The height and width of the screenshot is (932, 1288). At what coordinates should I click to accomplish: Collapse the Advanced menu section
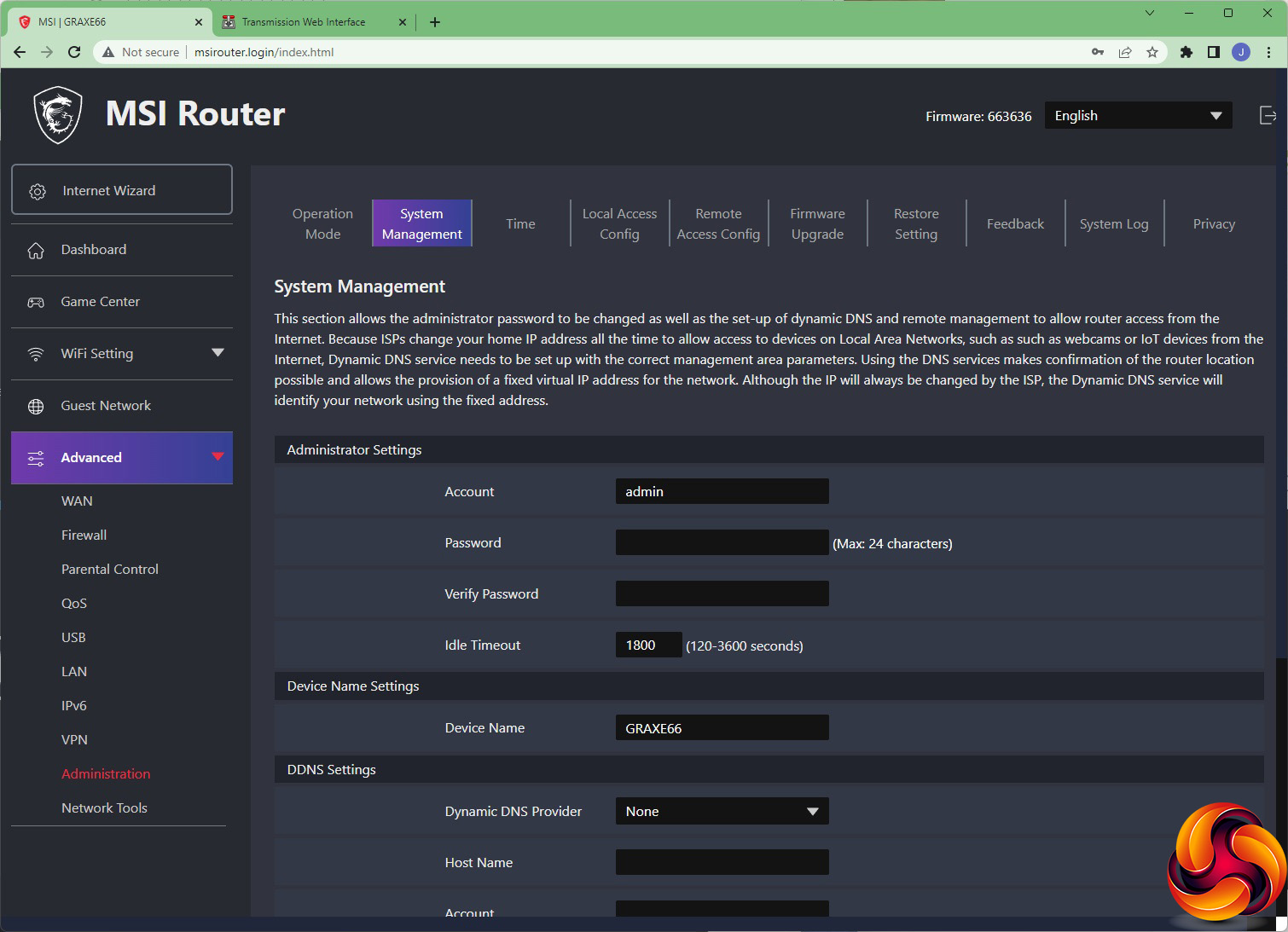tap(218, 457)
